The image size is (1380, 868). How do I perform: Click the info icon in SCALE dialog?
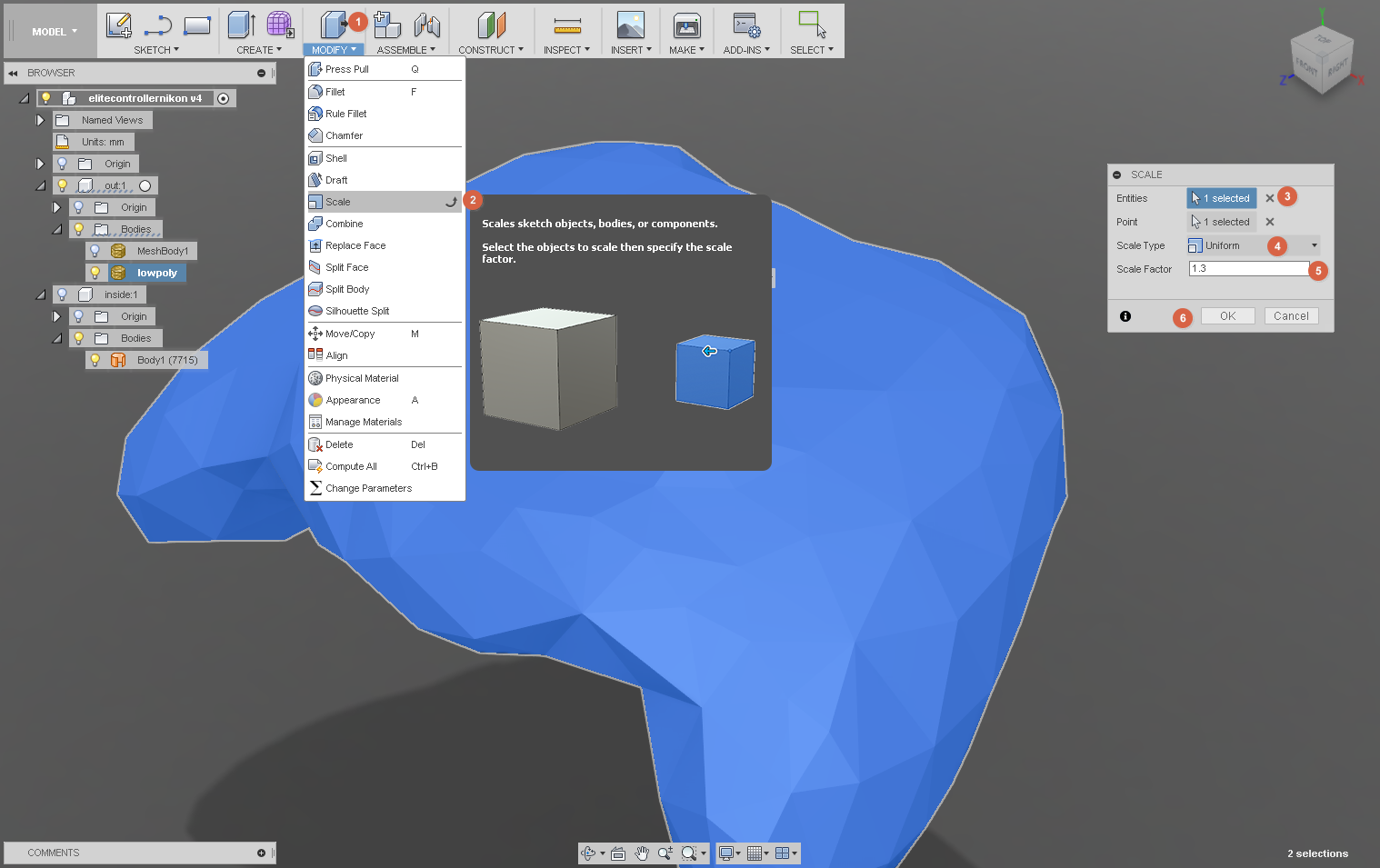(1125, 316)
